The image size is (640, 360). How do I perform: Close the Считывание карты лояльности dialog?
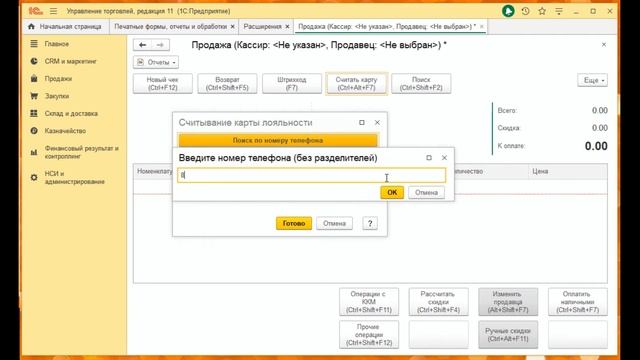pyautogui.click(x=377, y=122)
